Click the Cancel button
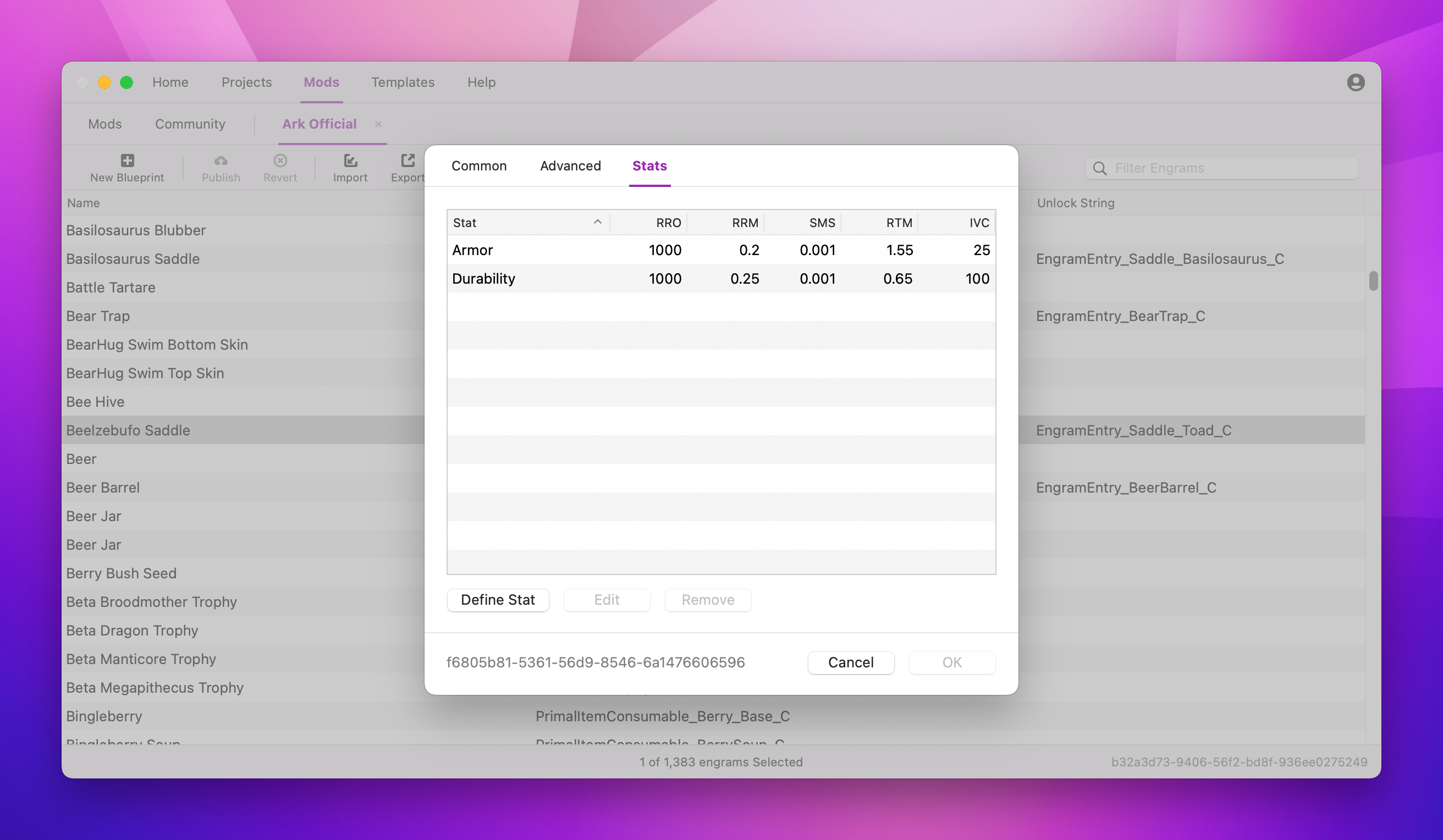Image resolution: width=1443 pixels, height=840 pixels. point(850,662)
